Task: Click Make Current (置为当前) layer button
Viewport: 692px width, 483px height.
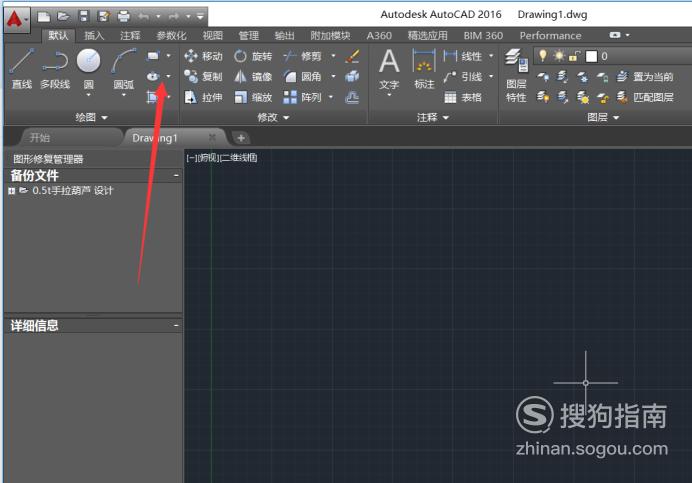Action: 645,76
